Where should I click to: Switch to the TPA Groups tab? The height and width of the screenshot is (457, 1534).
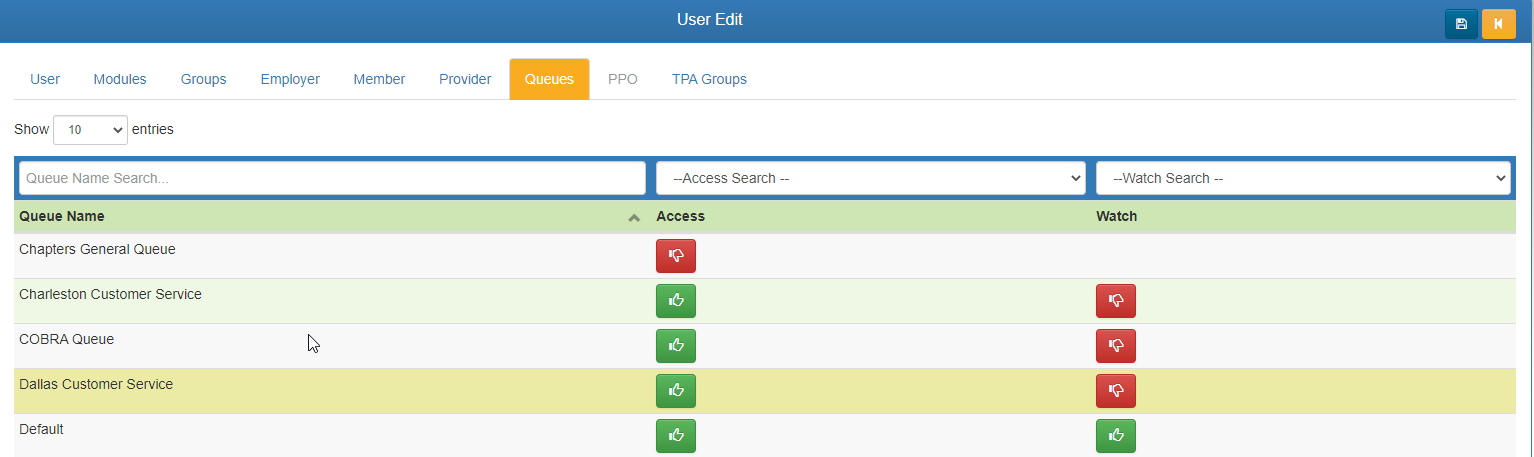coord(709,79)
